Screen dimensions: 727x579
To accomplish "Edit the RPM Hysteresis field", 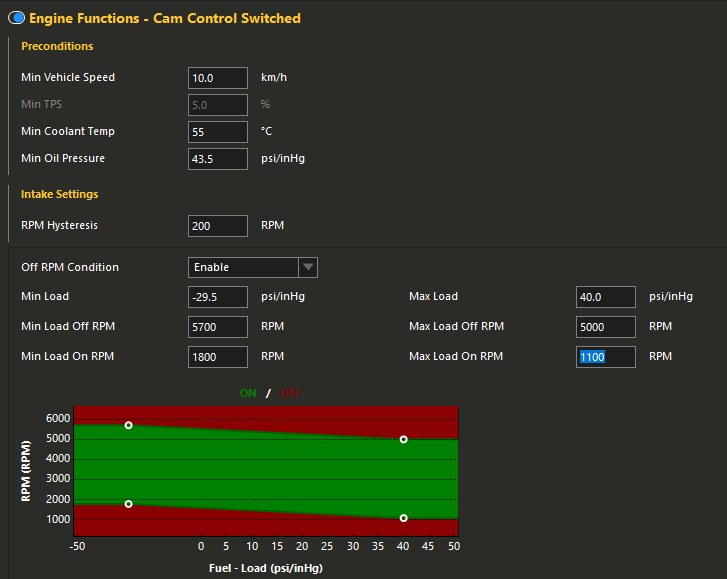I will (x=217, y=226).
